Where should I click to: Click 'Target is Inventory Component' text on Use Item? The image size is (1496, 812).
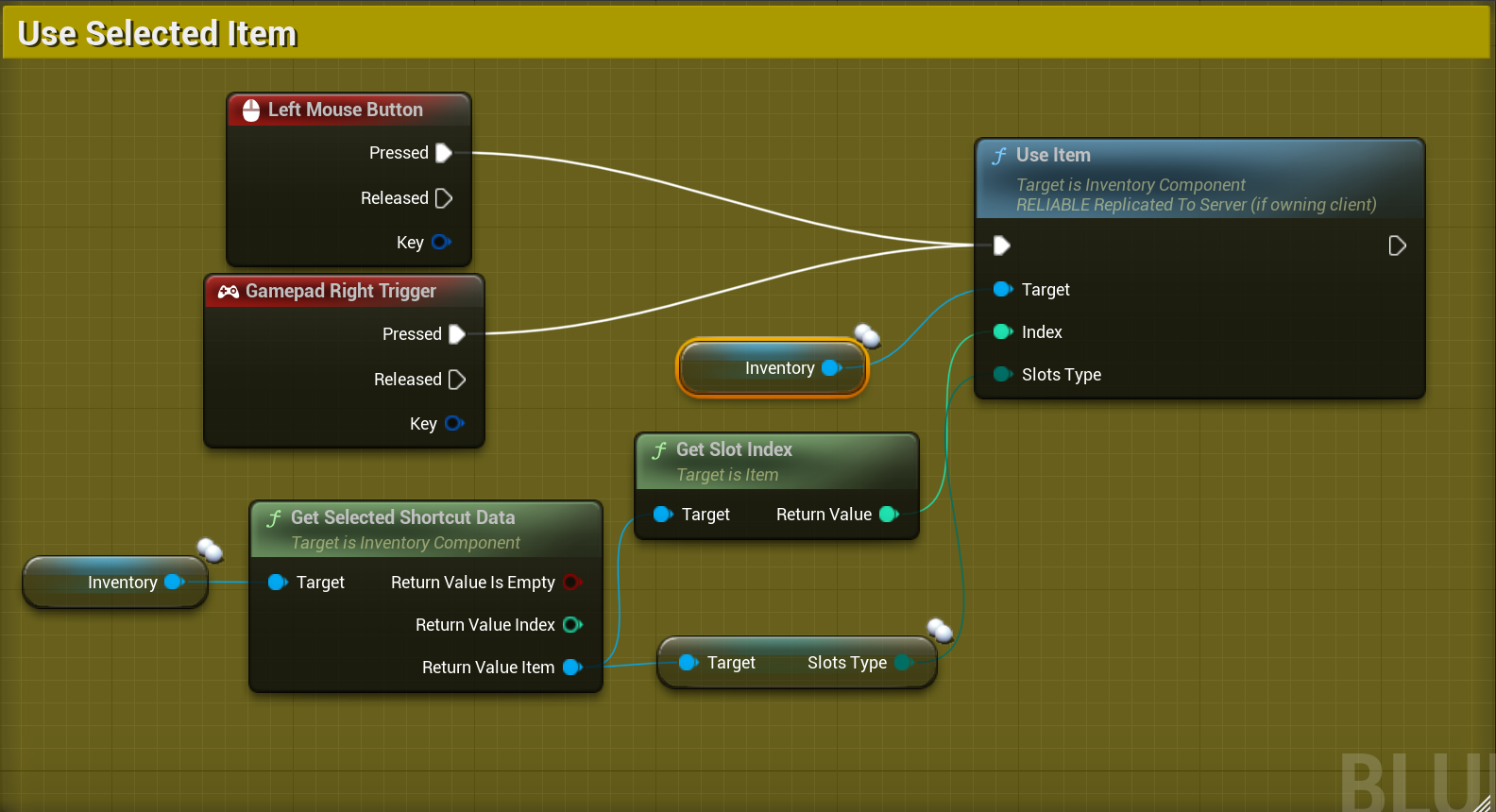1130,185
